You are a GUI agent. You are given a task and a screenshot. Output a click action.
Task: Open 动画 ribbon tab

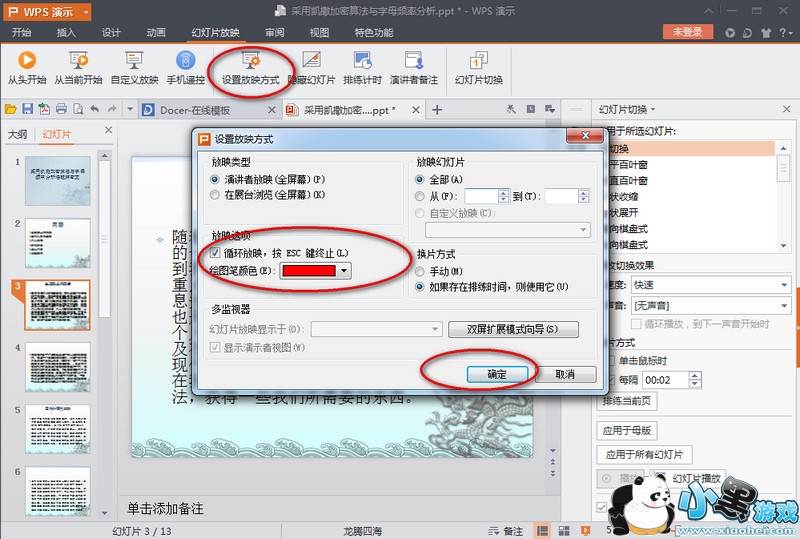coord(156,33)
